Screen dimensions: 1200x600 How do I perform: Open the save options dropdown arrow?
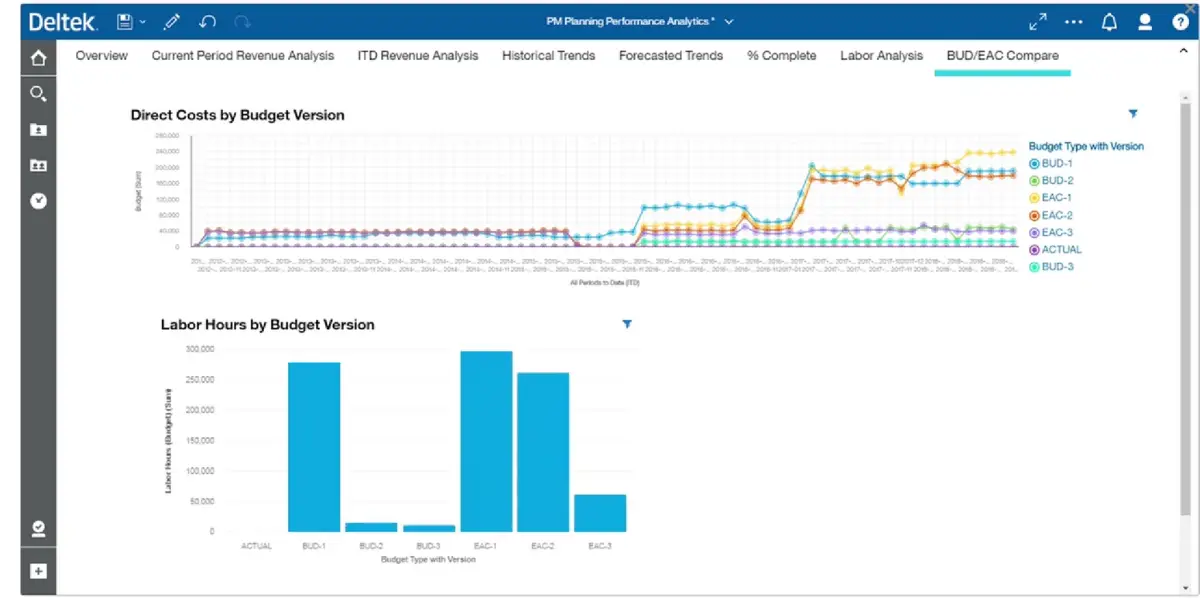[x=142, y=22]
